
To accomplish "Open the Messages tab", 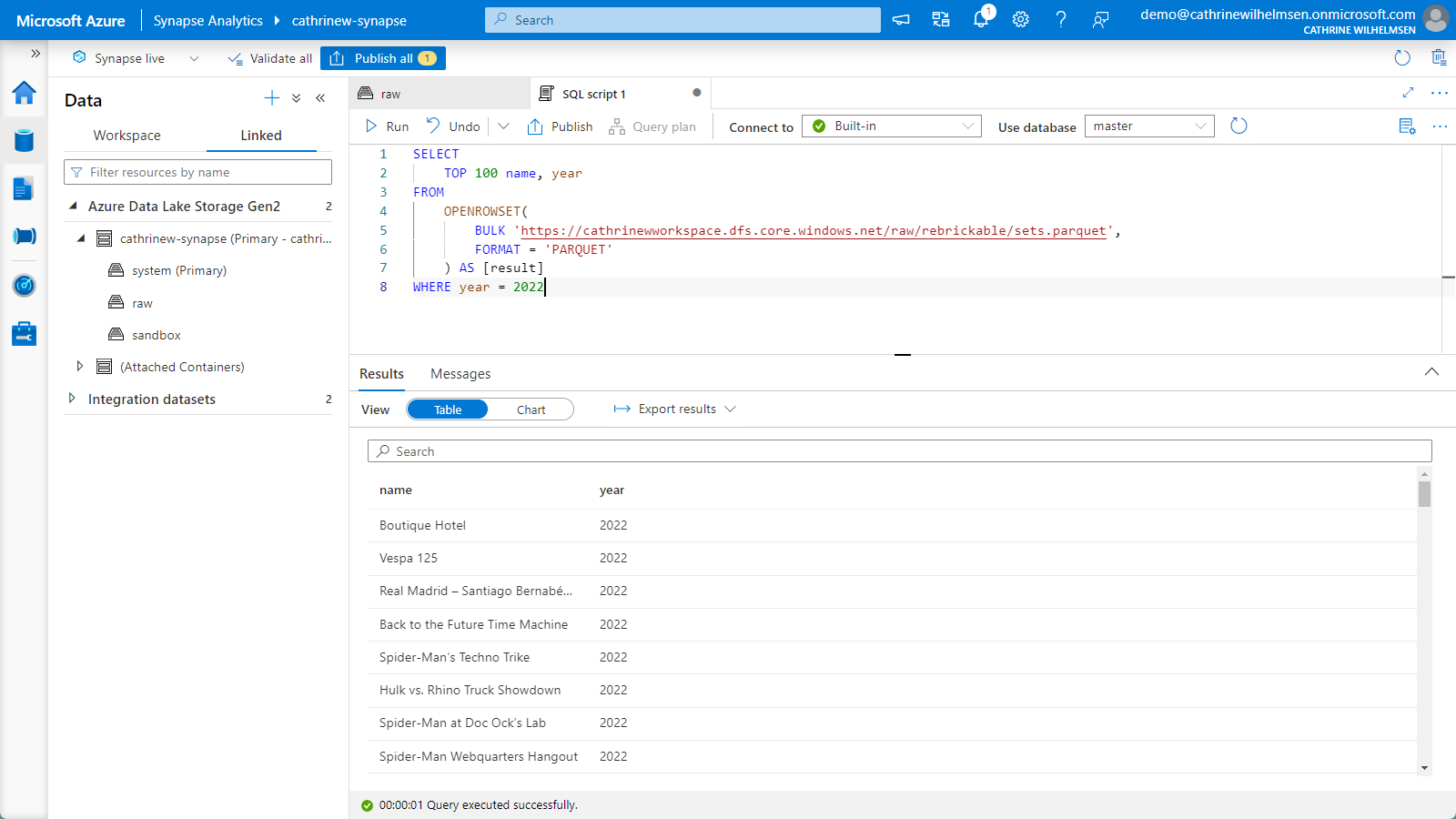I will click(460, 374).
